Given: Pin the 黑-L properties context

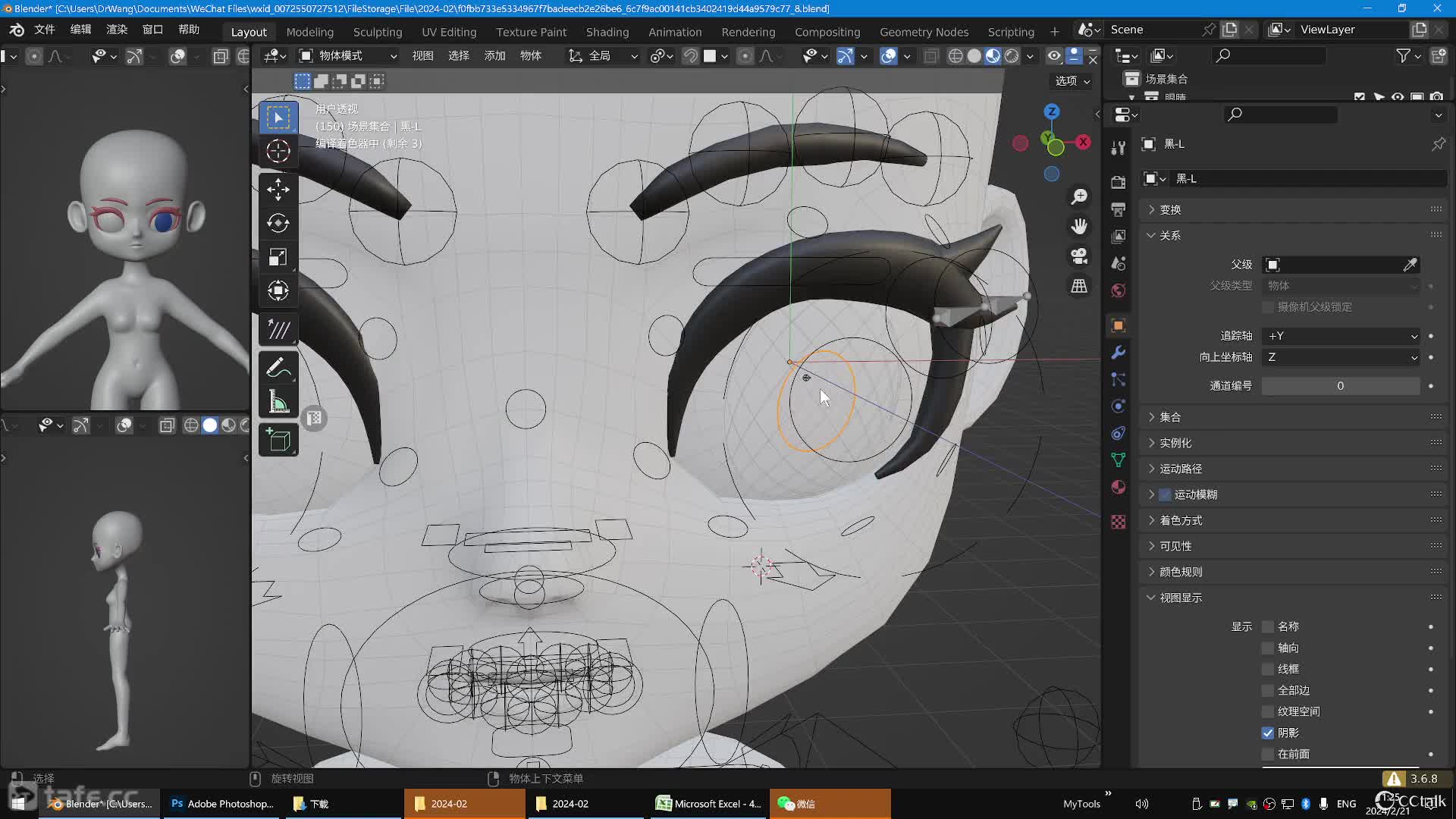Looking at the screenshot, I should [x=1438, y=144].
